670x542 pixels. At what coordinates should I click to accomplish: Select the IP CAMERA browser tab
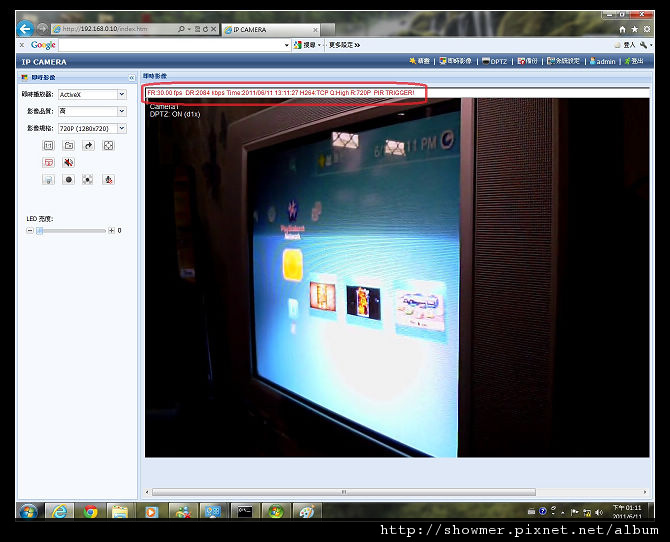pos(271,29)
